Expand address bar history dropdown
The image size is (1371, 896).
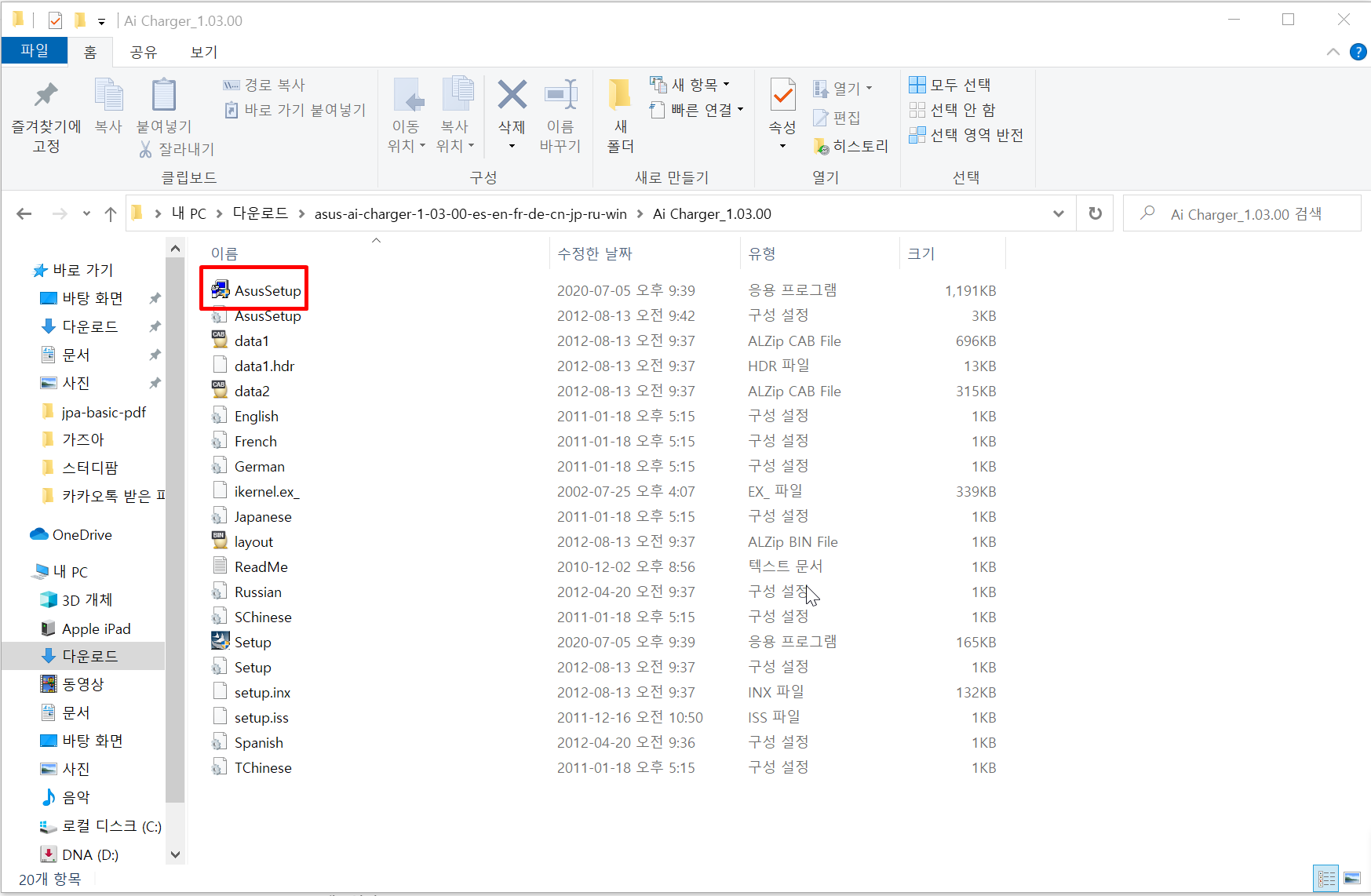1058,213
